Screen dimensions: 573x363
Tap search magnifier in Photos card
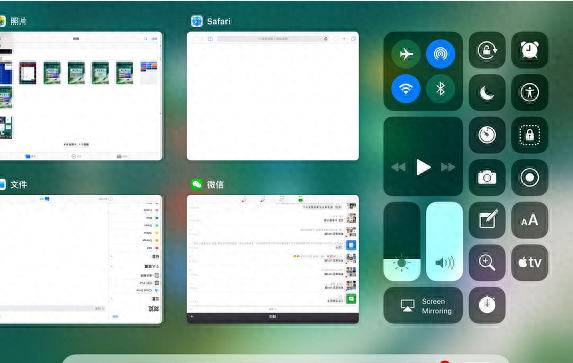[145, 38]
